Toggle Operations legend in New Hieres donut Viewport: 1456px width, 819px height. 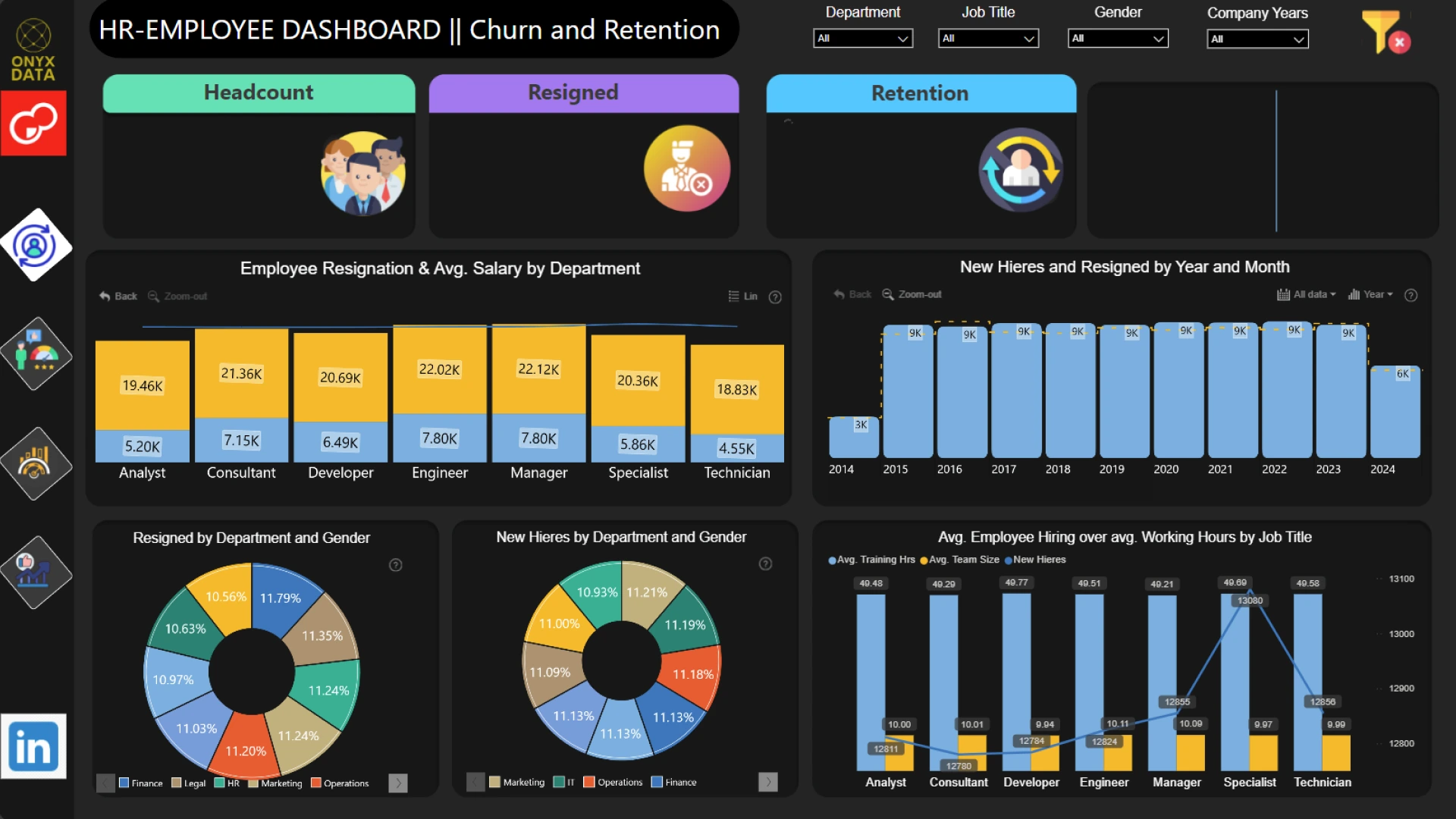(x=613, y=782)
